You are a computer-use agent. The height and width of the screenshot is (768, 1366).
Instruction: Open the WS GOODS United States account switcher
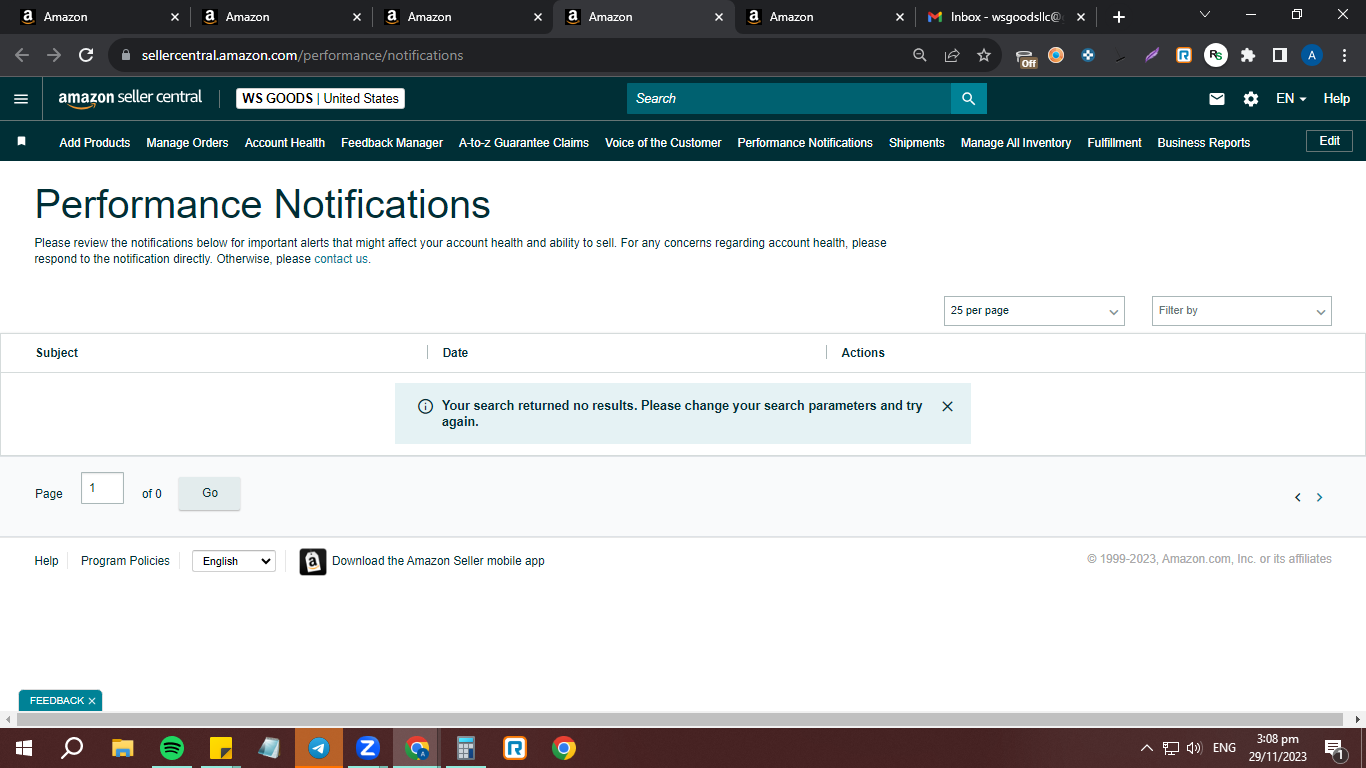click(320, 99)
